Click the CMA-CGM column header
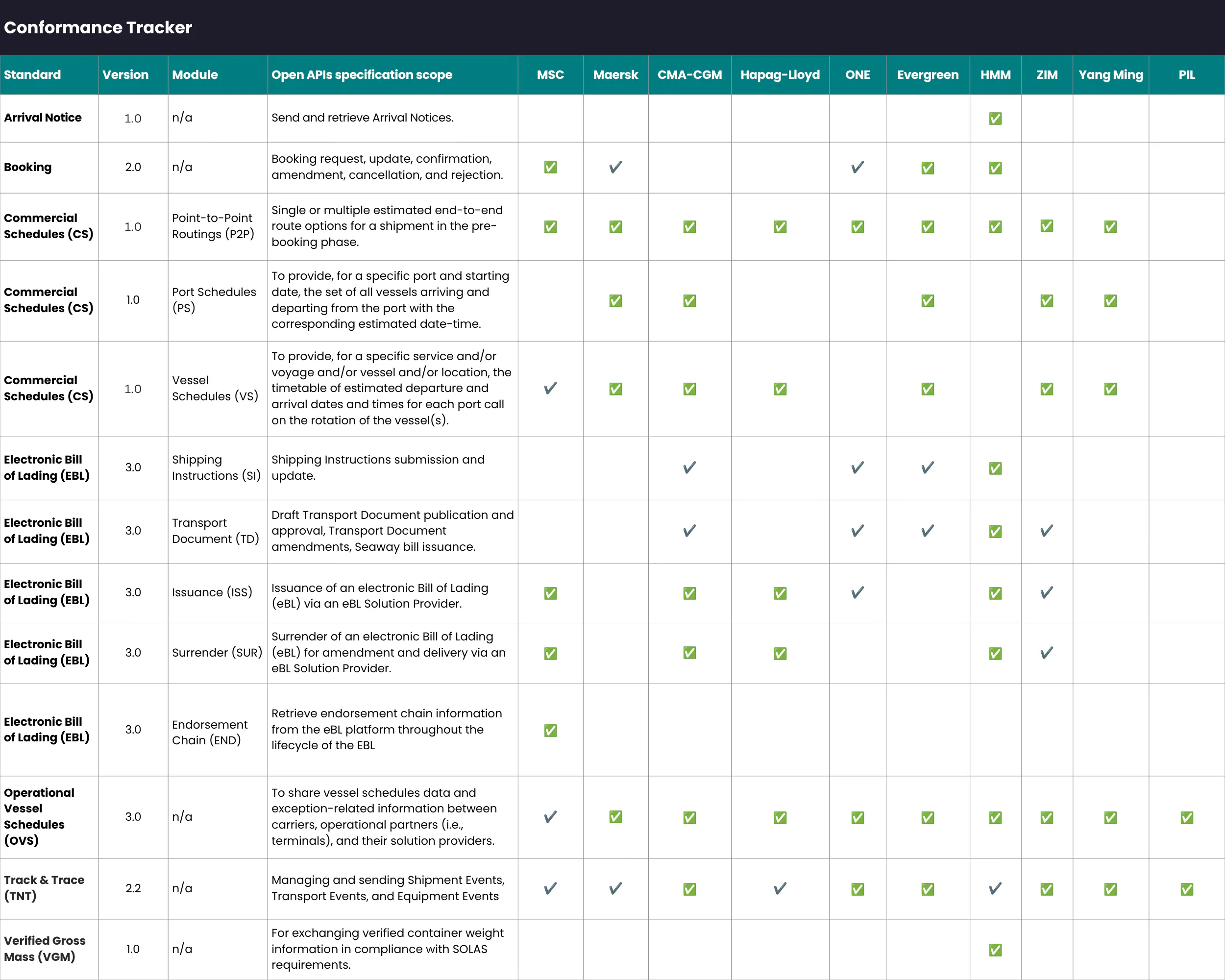This screenshot has height=980, width=1225. (x=689, y=74)
